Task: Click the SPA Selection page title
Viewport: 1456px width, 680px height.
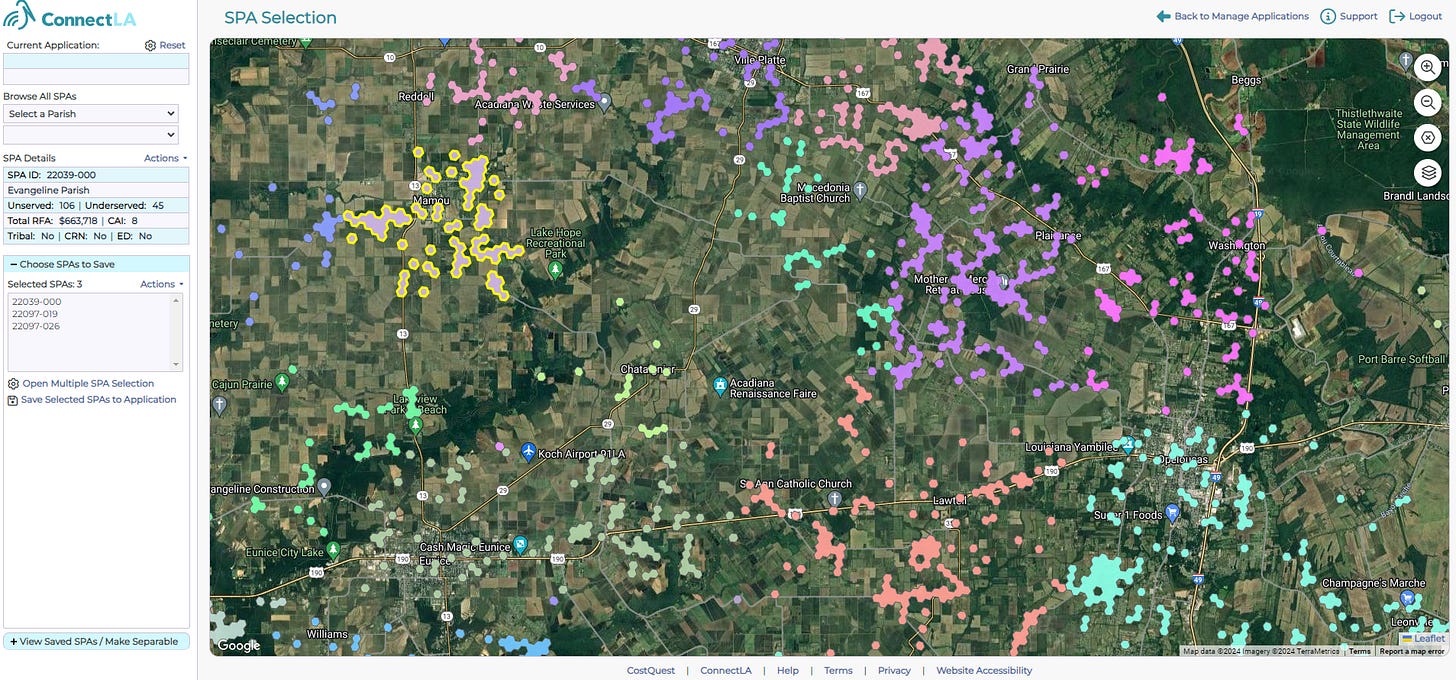Action: point(280,18)
